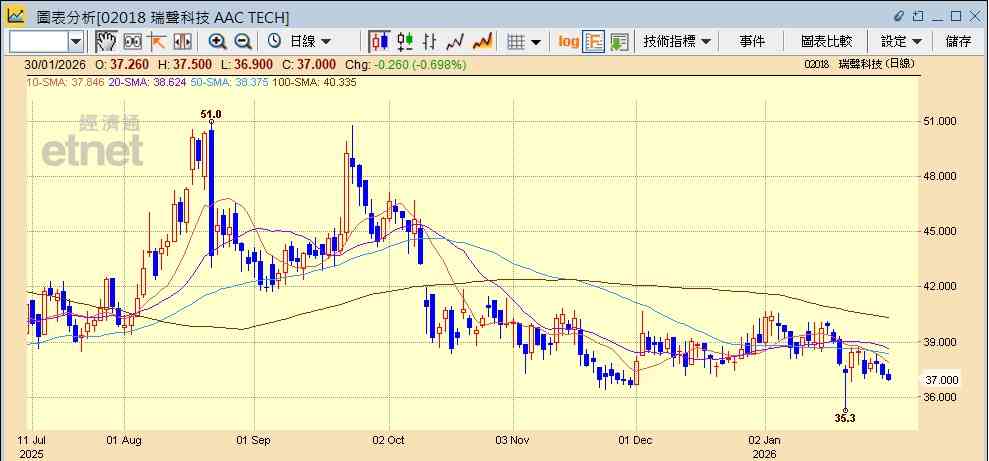Click the chart analysis window title icon

coord(16,15)
